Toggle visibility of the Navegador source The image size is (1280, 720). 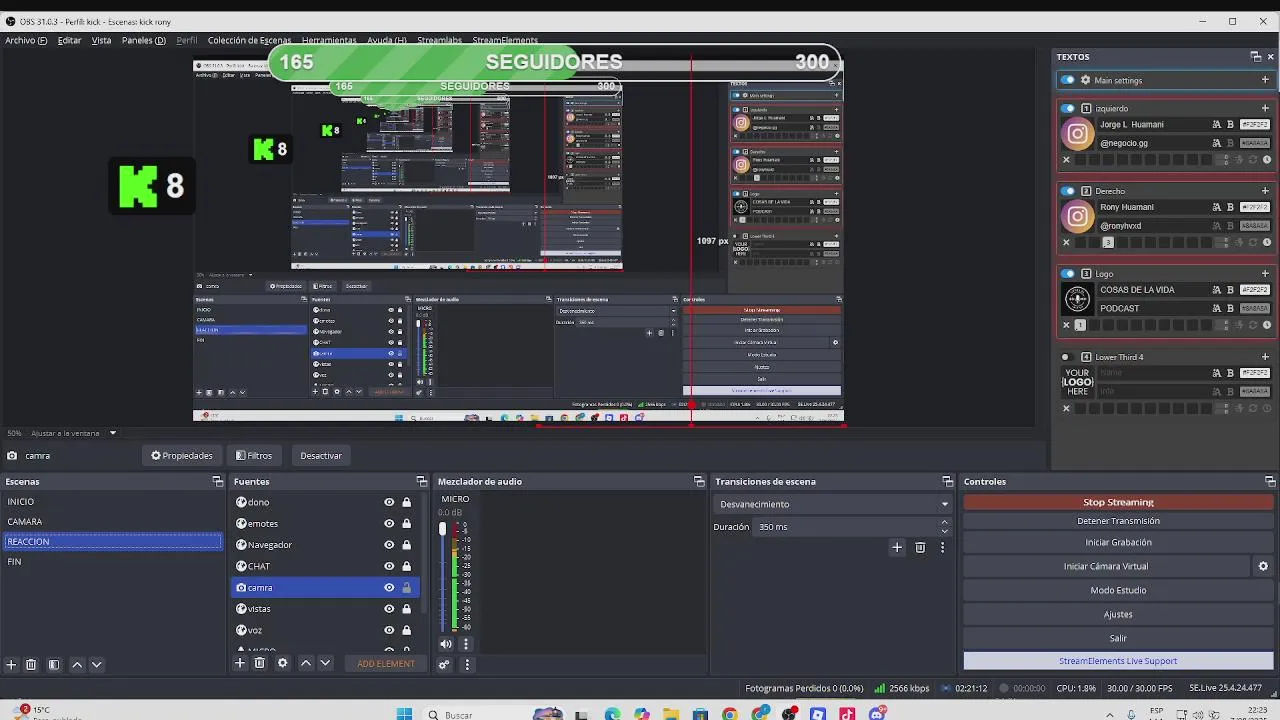(389, 545)
